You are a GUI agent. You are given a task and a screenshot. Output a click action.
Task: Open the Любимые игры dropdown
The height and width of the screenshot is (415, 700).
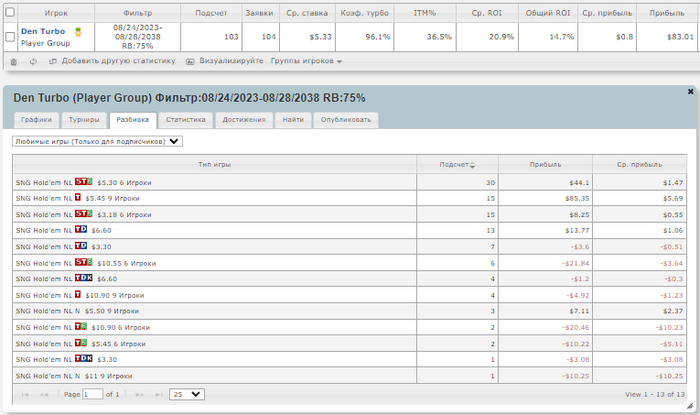pos(97,141)
